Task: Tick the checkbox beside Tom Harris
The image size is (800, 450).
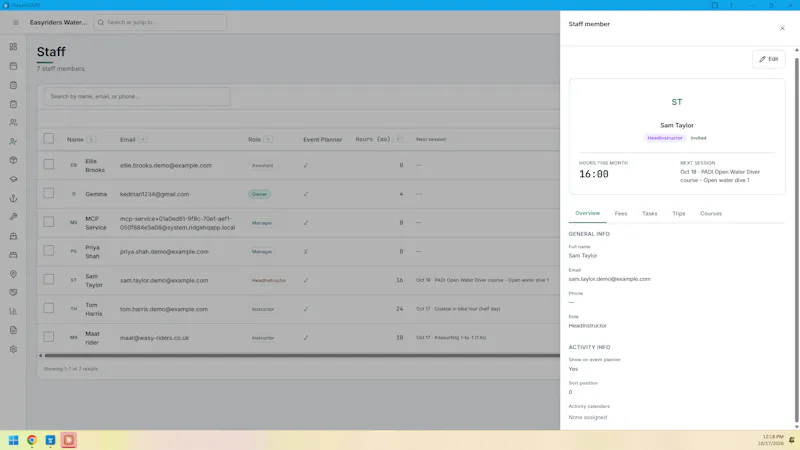Action: point(48,308)
